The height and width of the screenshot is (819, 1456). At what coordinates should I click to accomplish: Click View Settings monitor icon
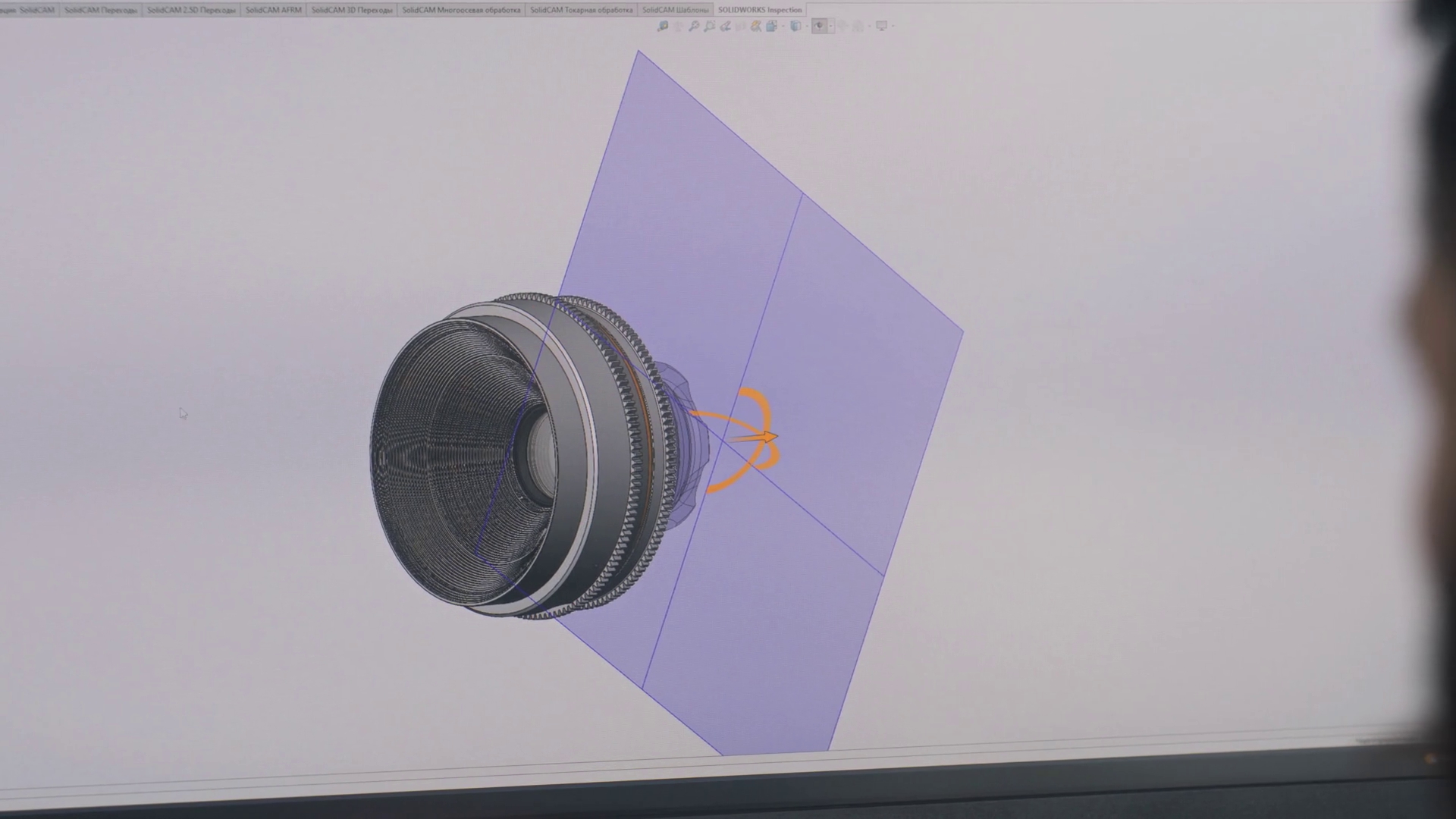[x=882, y=26]
